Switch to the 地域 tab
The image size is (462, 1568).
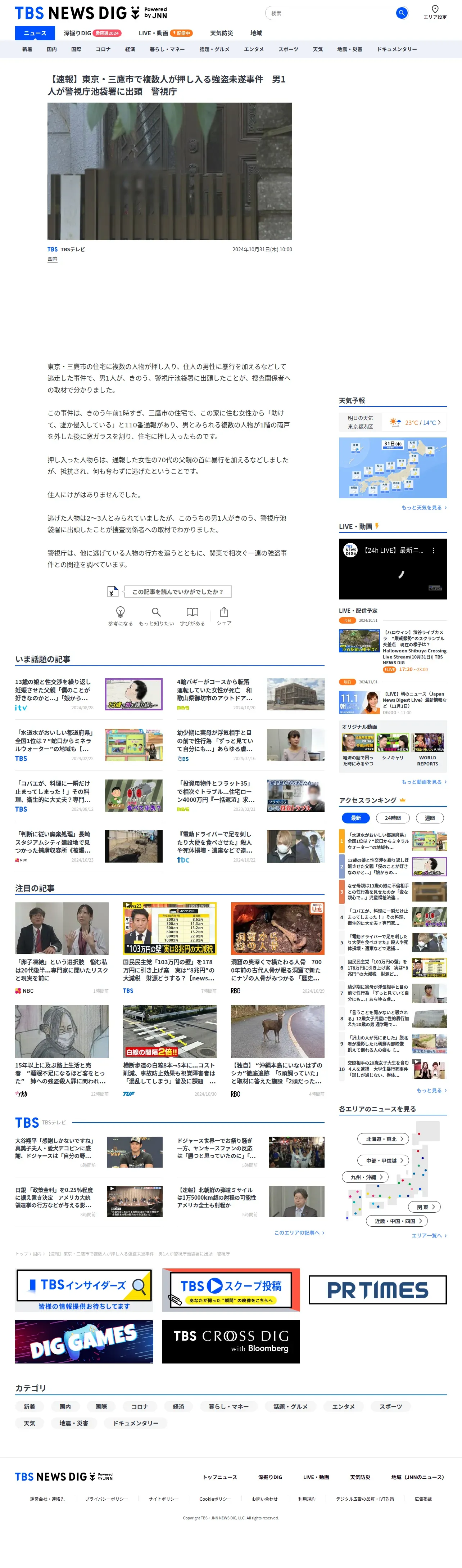coord(256,33)
